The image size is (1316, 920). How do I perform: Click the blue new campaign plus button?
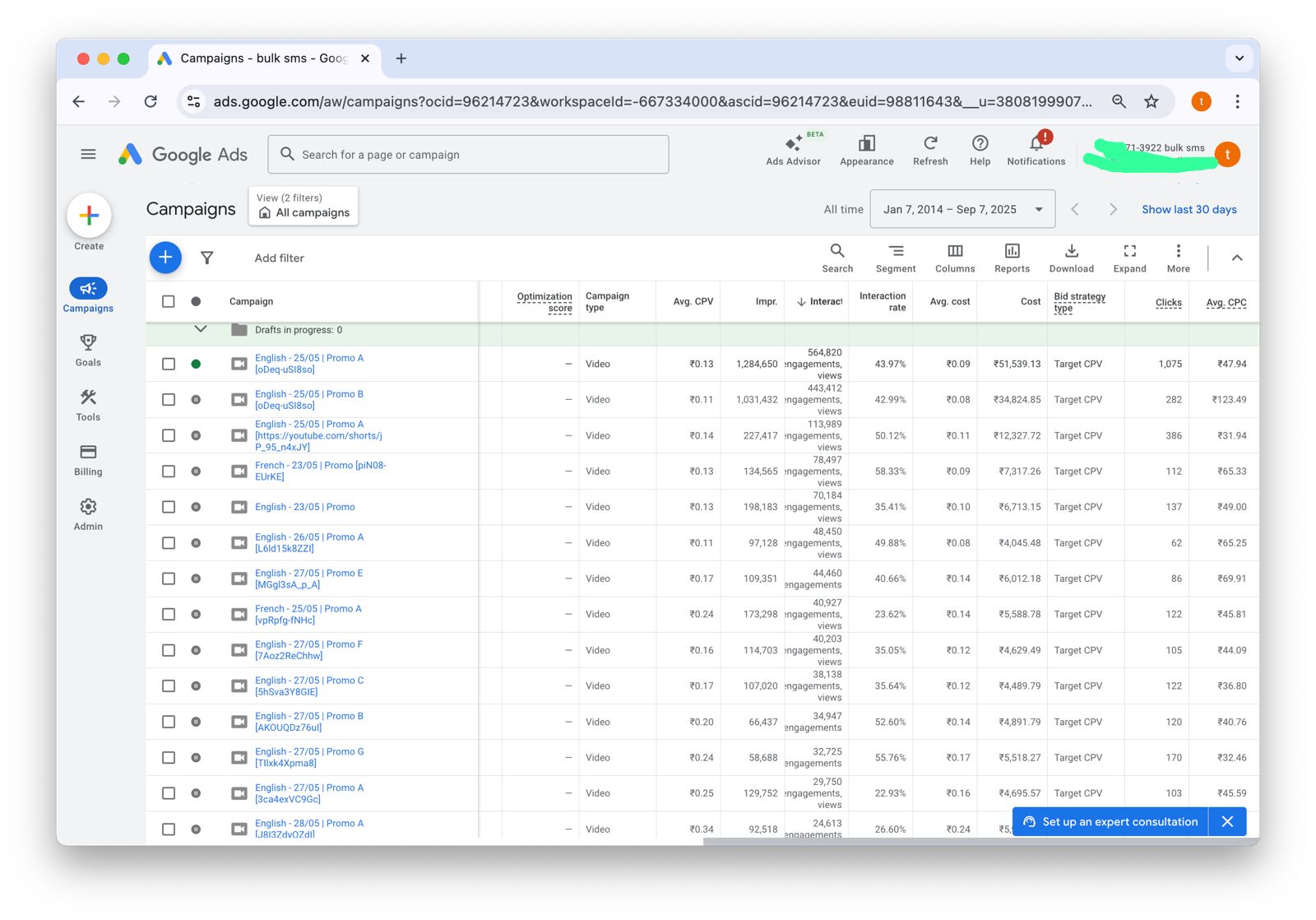[165, 258]
